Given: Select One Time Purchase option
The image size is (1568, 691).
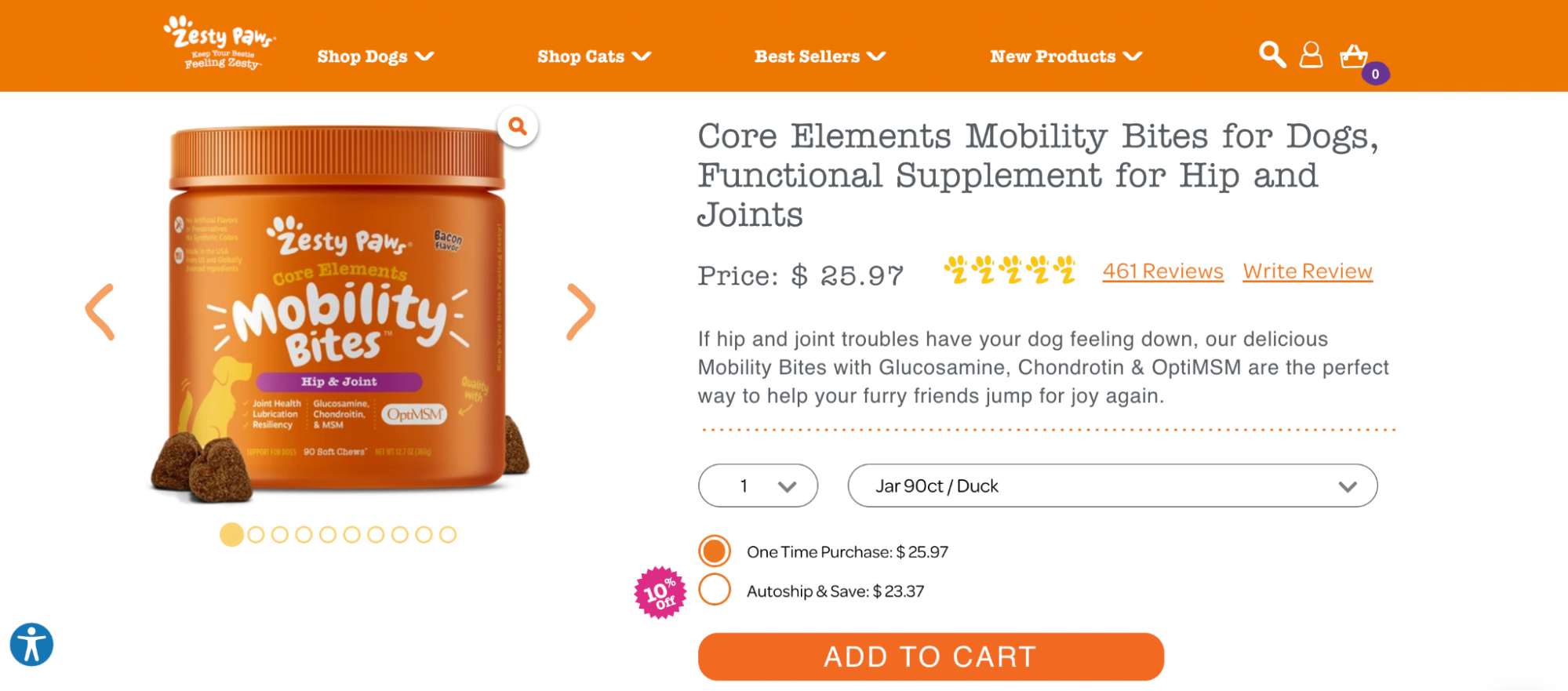Looking at the screenshot, I should 715,551.
